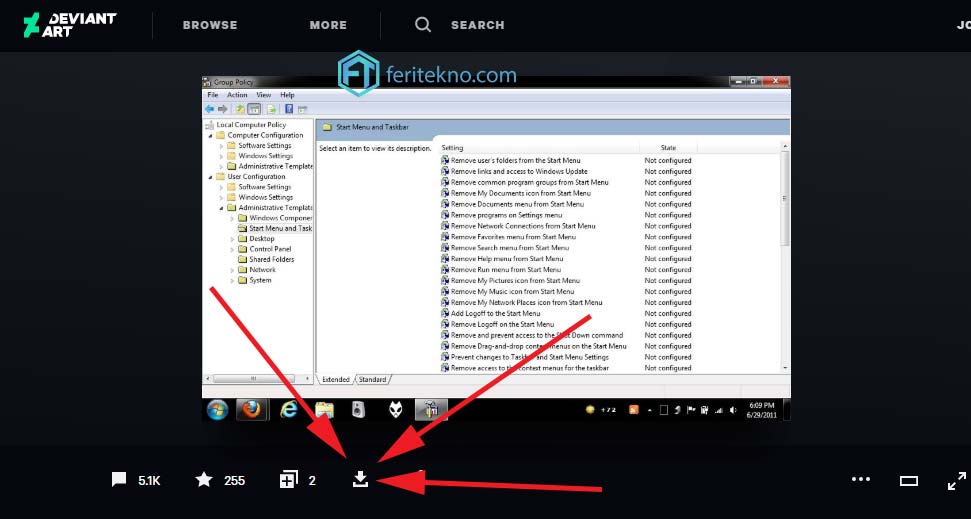Launch Internet Explorer from the taskbar
Viewport: 971px width, 519px height.
(x=289, y=409)
